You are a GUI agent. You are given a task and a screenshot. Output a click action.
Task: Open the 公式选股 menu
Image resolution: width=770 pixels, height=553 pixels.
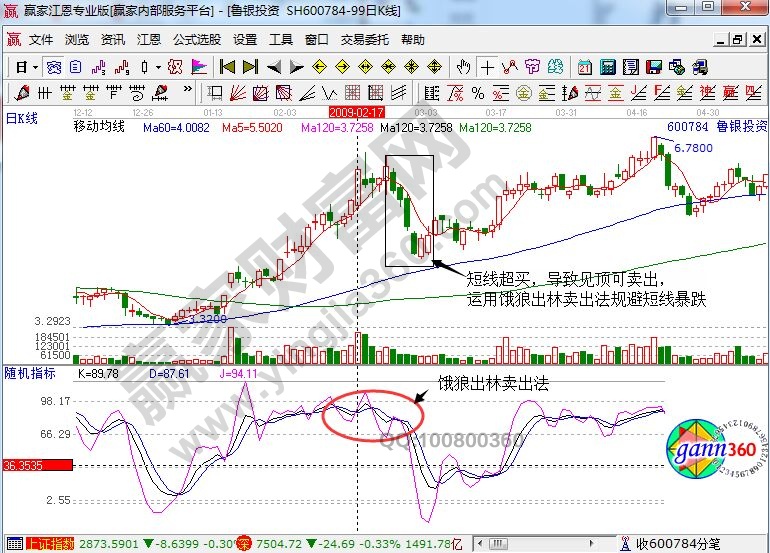pyautogui.click(x=197, y=40)
